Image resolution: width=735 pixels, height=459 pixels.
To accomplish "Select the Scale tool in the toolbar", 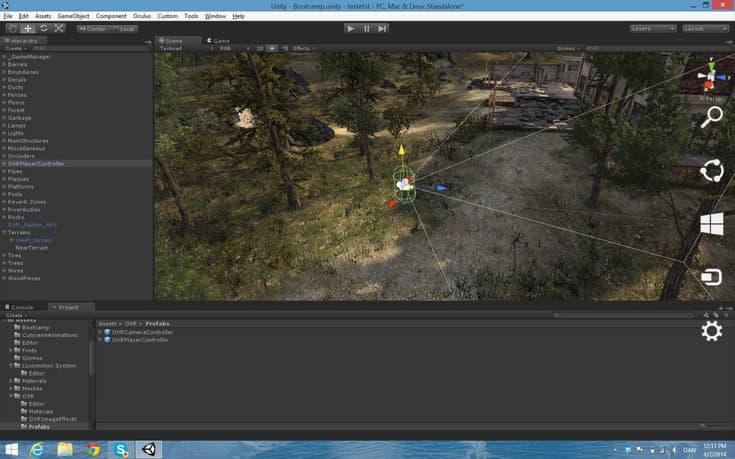I will point(59,29).
